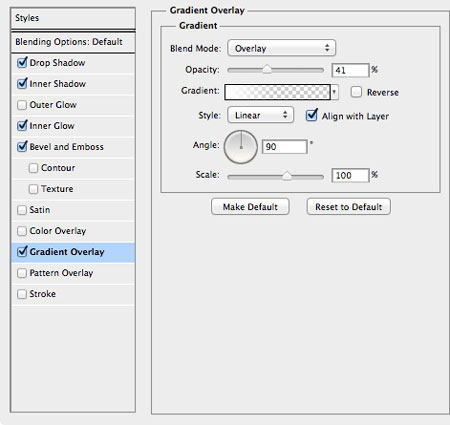The image size is (450, 425).
Task: Click the Scale slider handle
Action: click(287, 175)
